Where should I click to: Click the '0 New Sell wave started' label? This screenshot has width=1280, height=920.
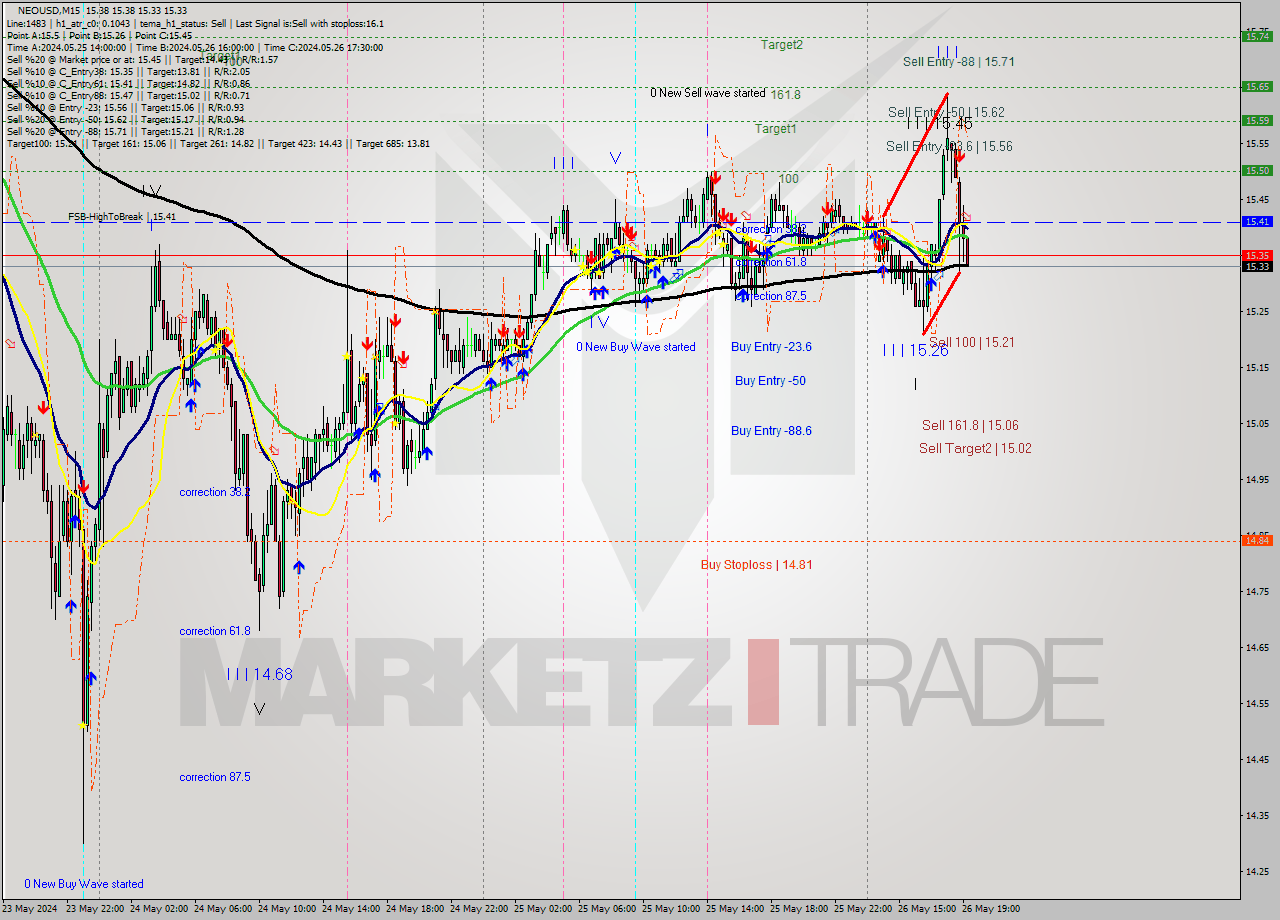(x=708, y=93)
